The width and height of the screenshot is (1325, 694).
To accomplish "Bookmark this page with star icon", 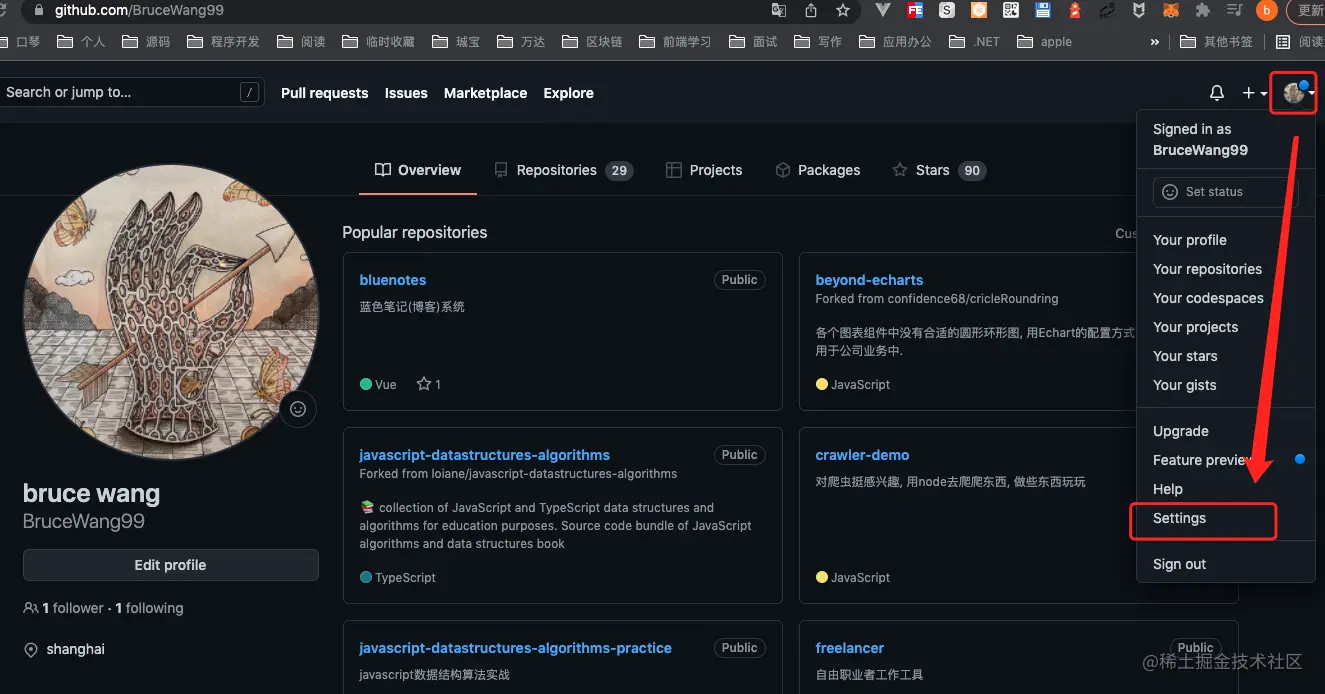I will pyautogui.click(x=843, y=11).
